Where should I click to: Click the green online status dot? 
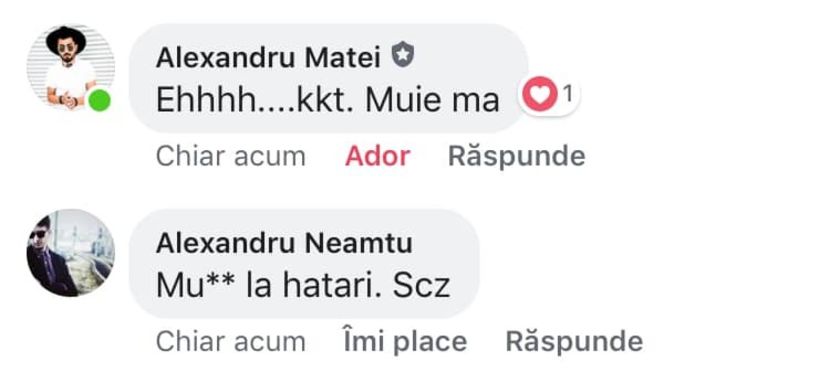tap(99, 101)
